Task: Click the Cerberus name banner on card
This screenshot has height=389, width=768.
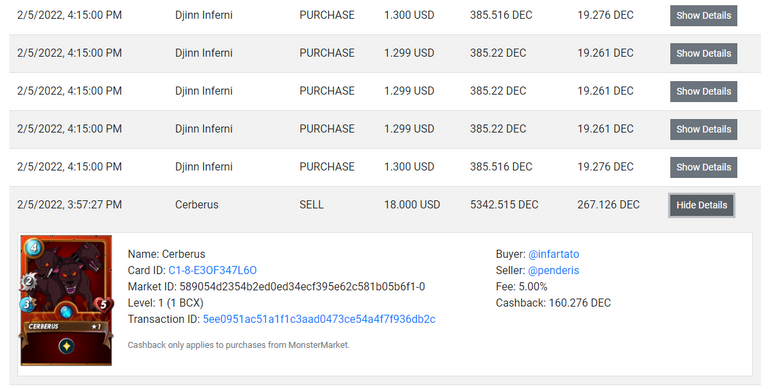Action: point(66,326)
